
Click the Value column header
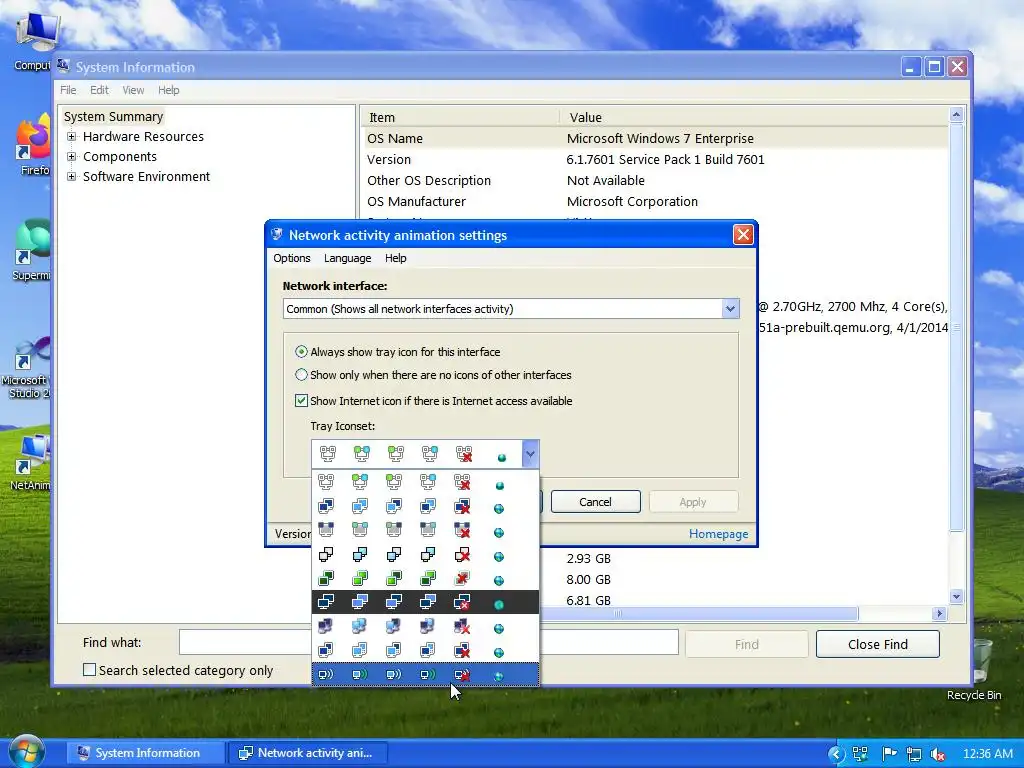[754, 117]
